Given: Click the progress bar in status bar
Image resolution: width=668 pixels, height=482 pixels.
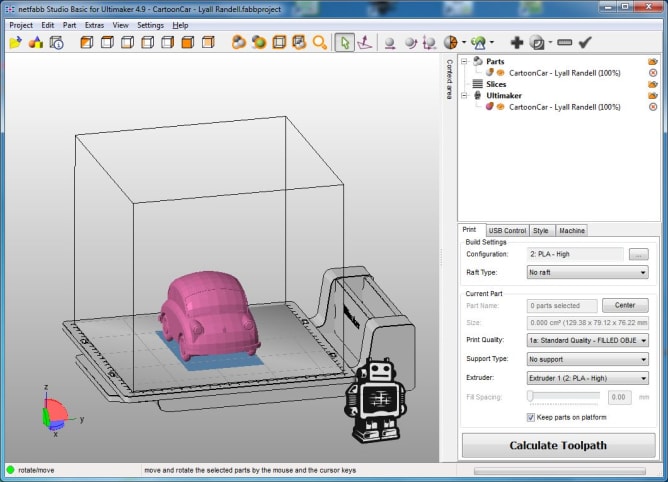Looking at the screenshot, I should tap(559, 471).
